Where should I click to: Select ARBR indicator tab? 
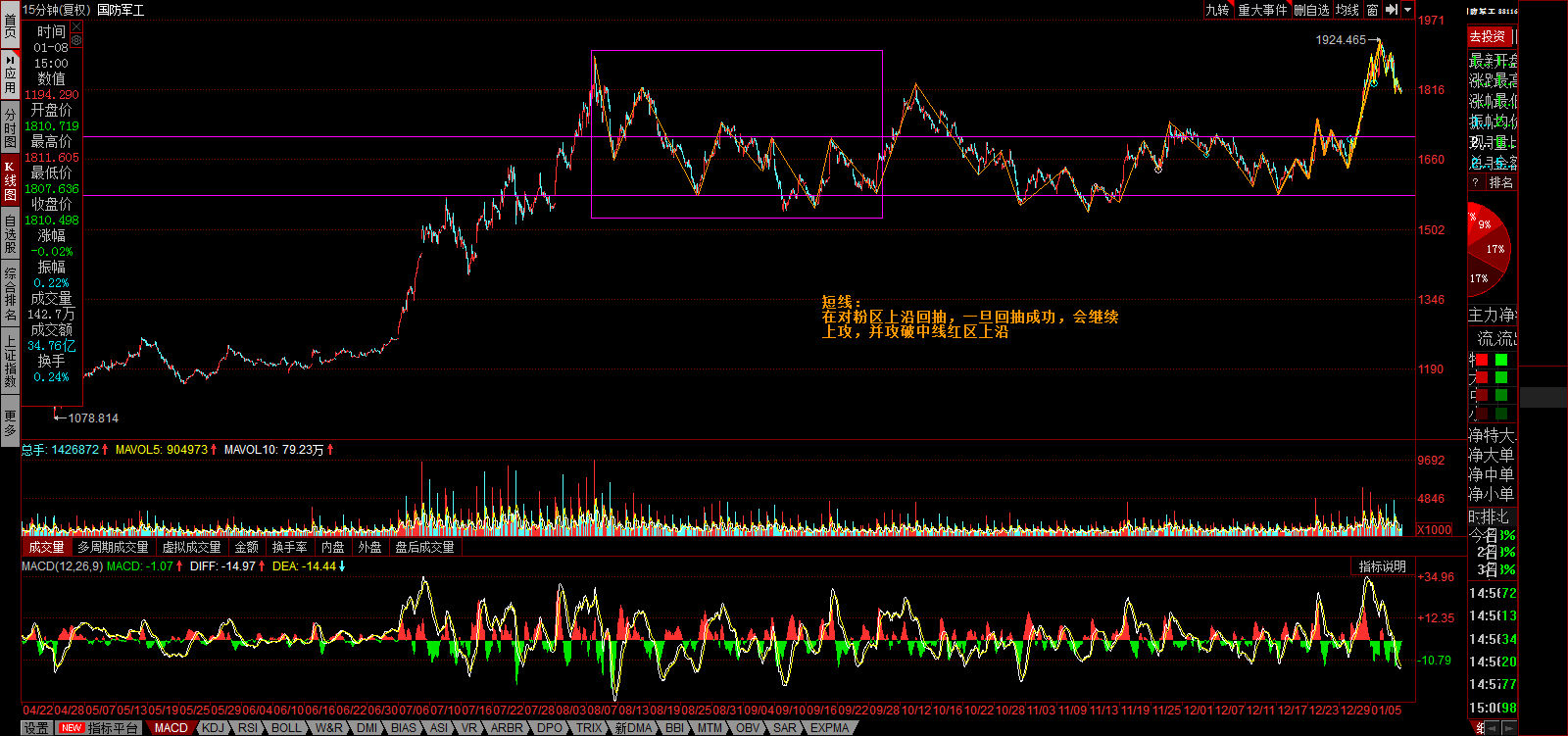(x=507, y=728)
